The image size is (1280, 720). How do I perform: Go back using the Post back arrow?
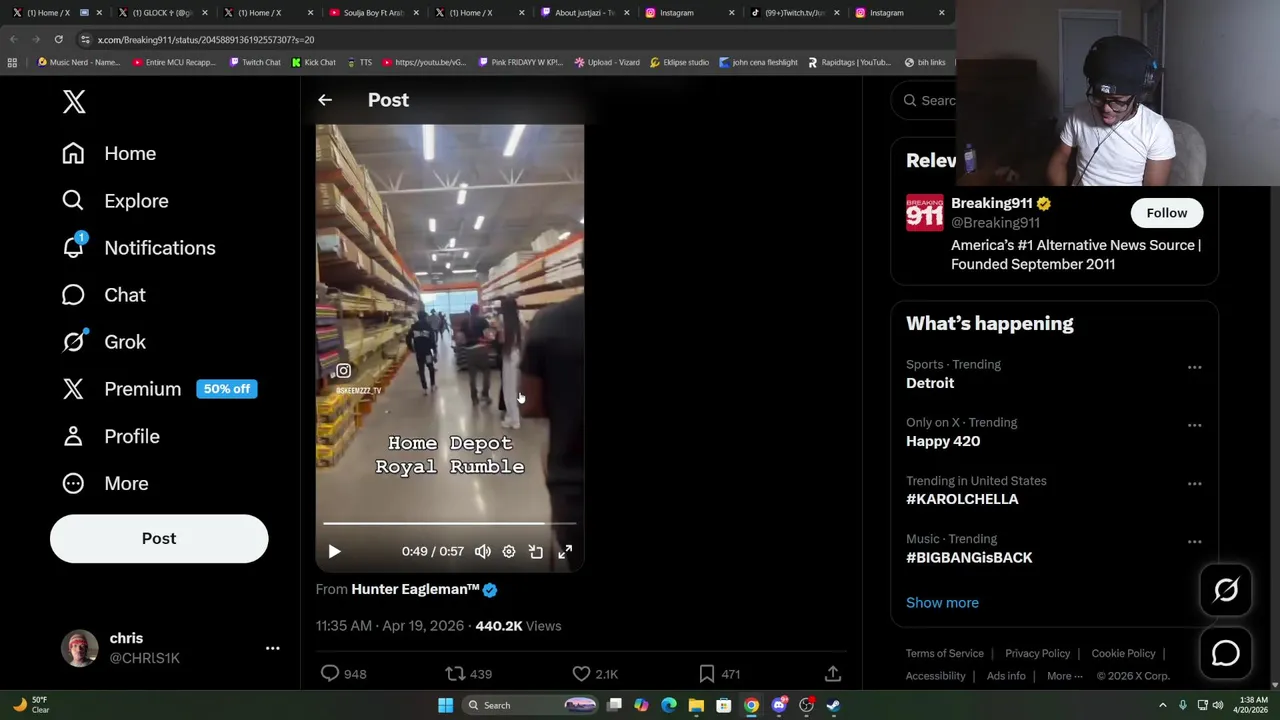point(325,100)
